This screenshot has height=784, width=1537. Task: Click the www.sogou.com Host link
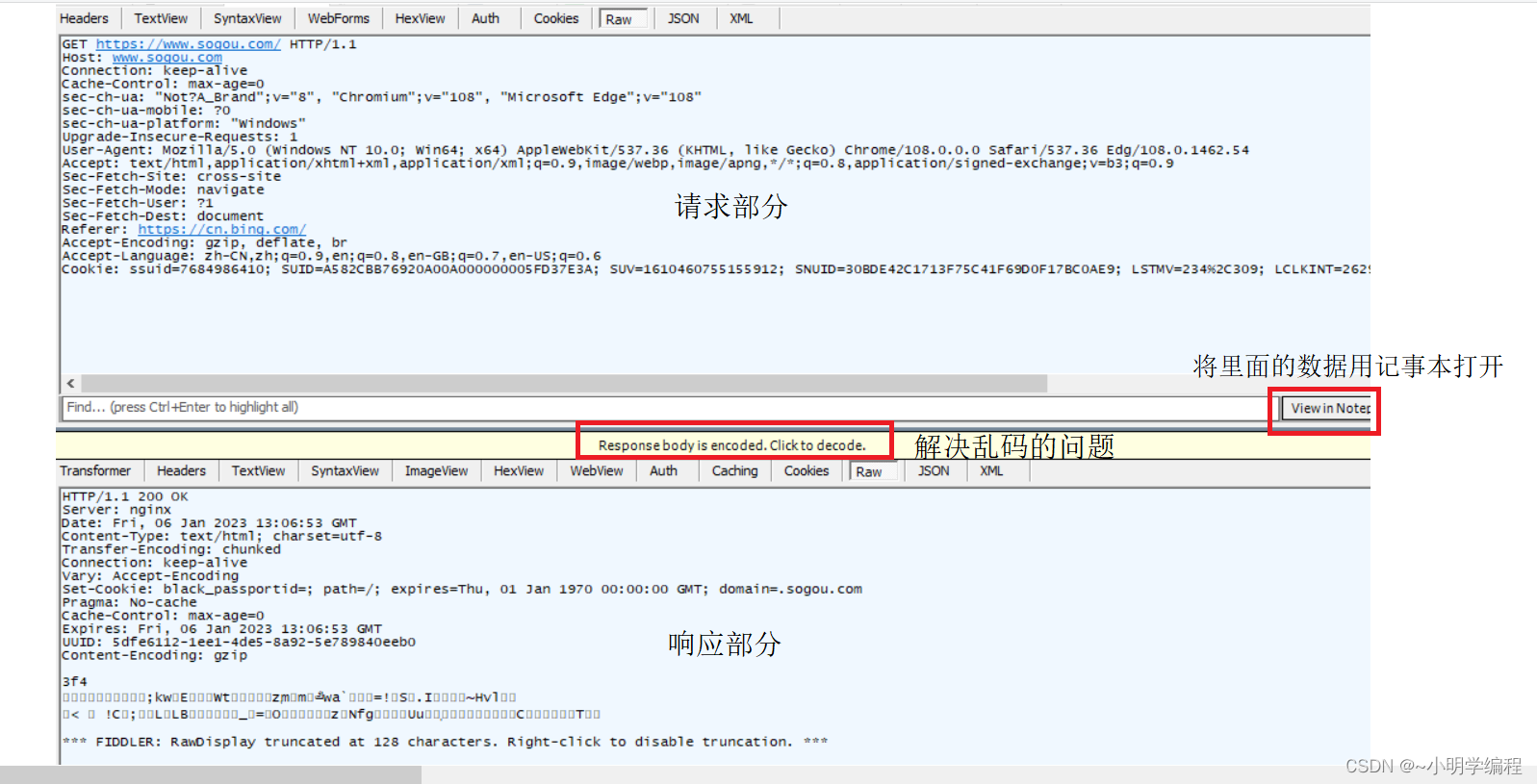coord(167,58)
